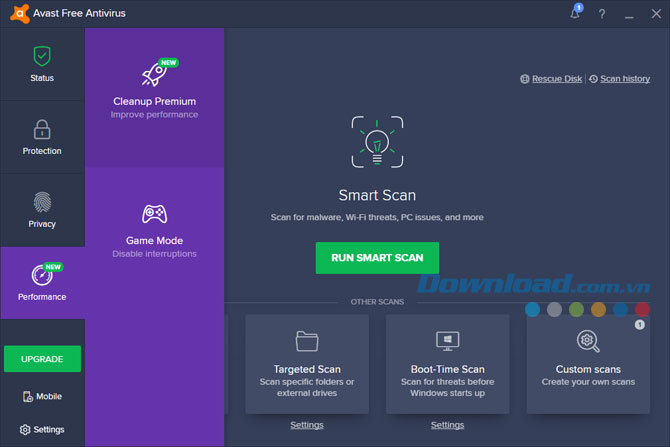Open the Rescue Disk link
The width and height of the screenshot is (670, 447).
[x=557, y=79]
